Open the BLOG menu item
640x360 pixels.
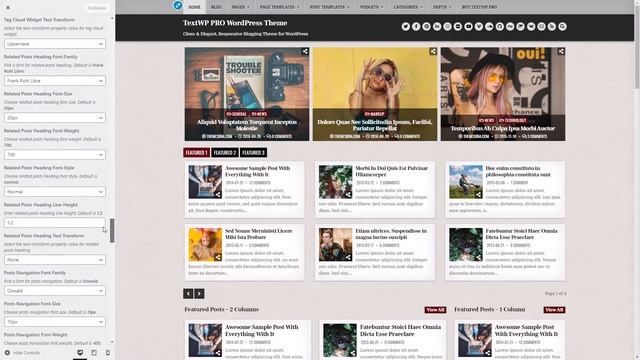(x=216, y=7)
